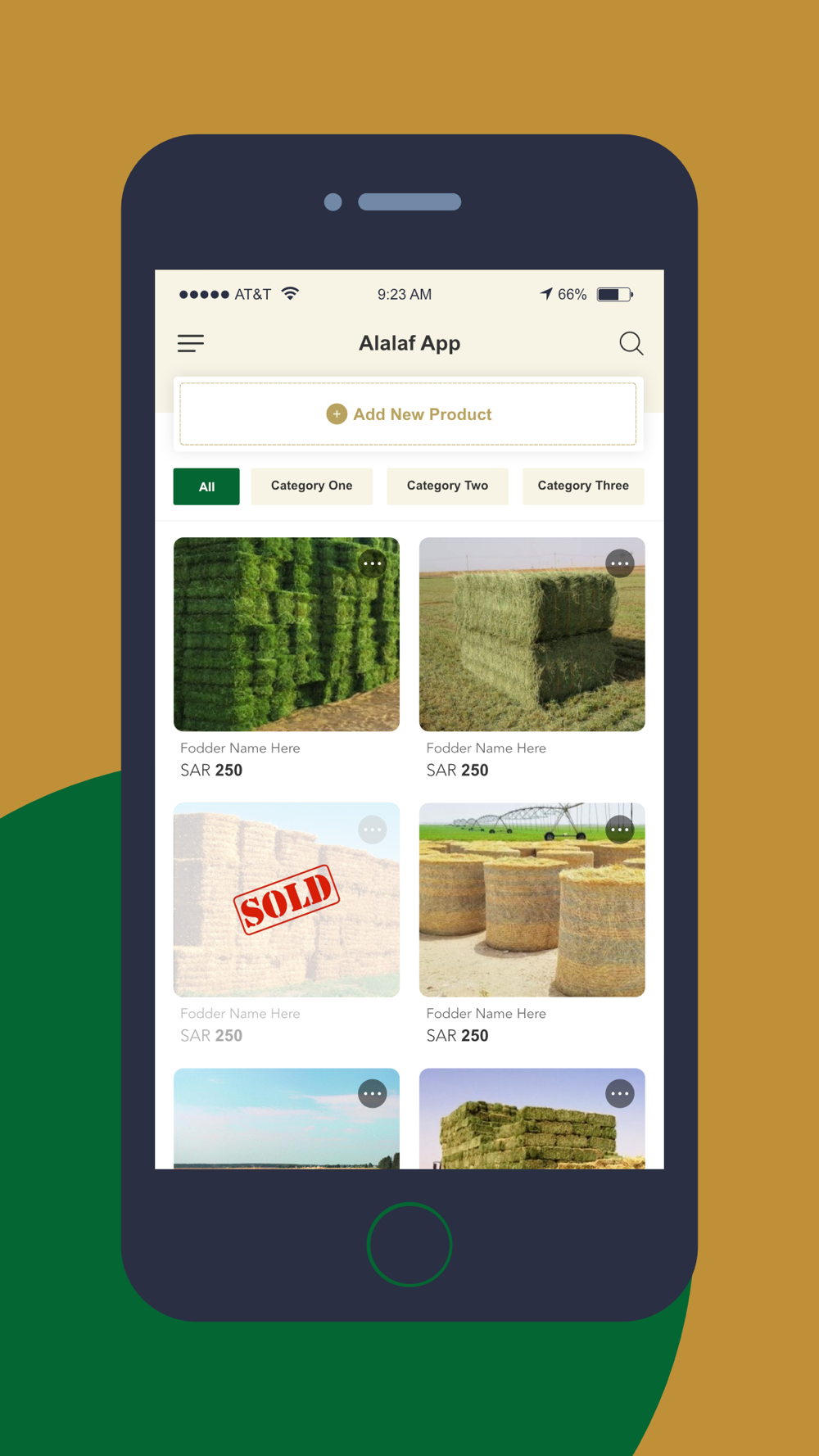Tap the search magnifier icon

[x=631, y=343]
